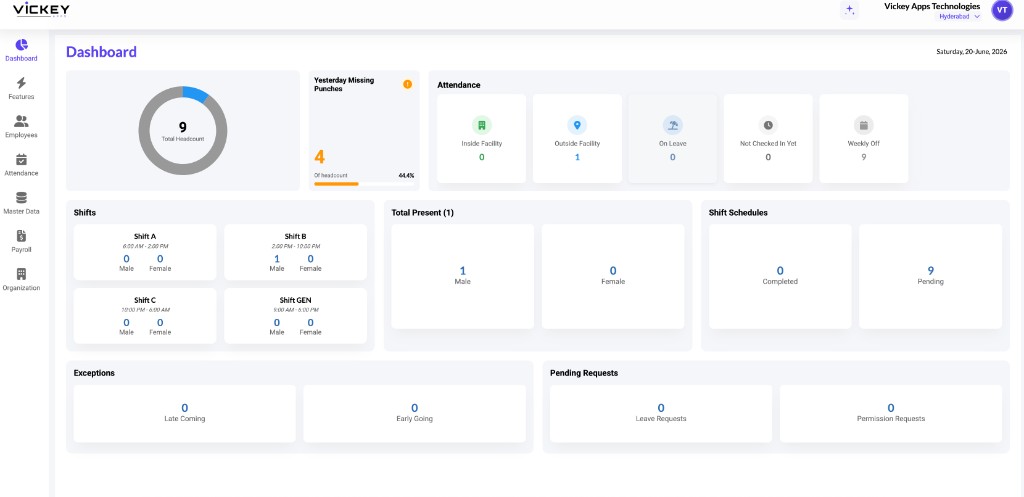Screen dimensions: 1024x497
Task: Open Organization building icon
Action: [22, 274]
